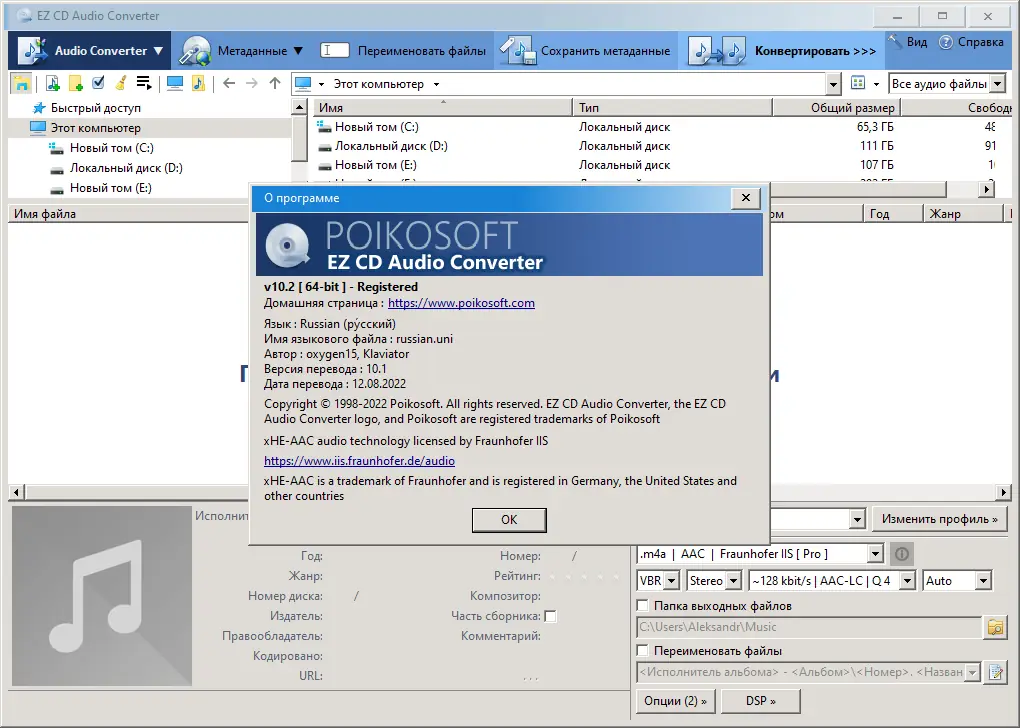The height and width of the screenshot is (728, 1020).
Task: Enable Переименовать файлы checkbox in output panel
Action: [643, 651]
